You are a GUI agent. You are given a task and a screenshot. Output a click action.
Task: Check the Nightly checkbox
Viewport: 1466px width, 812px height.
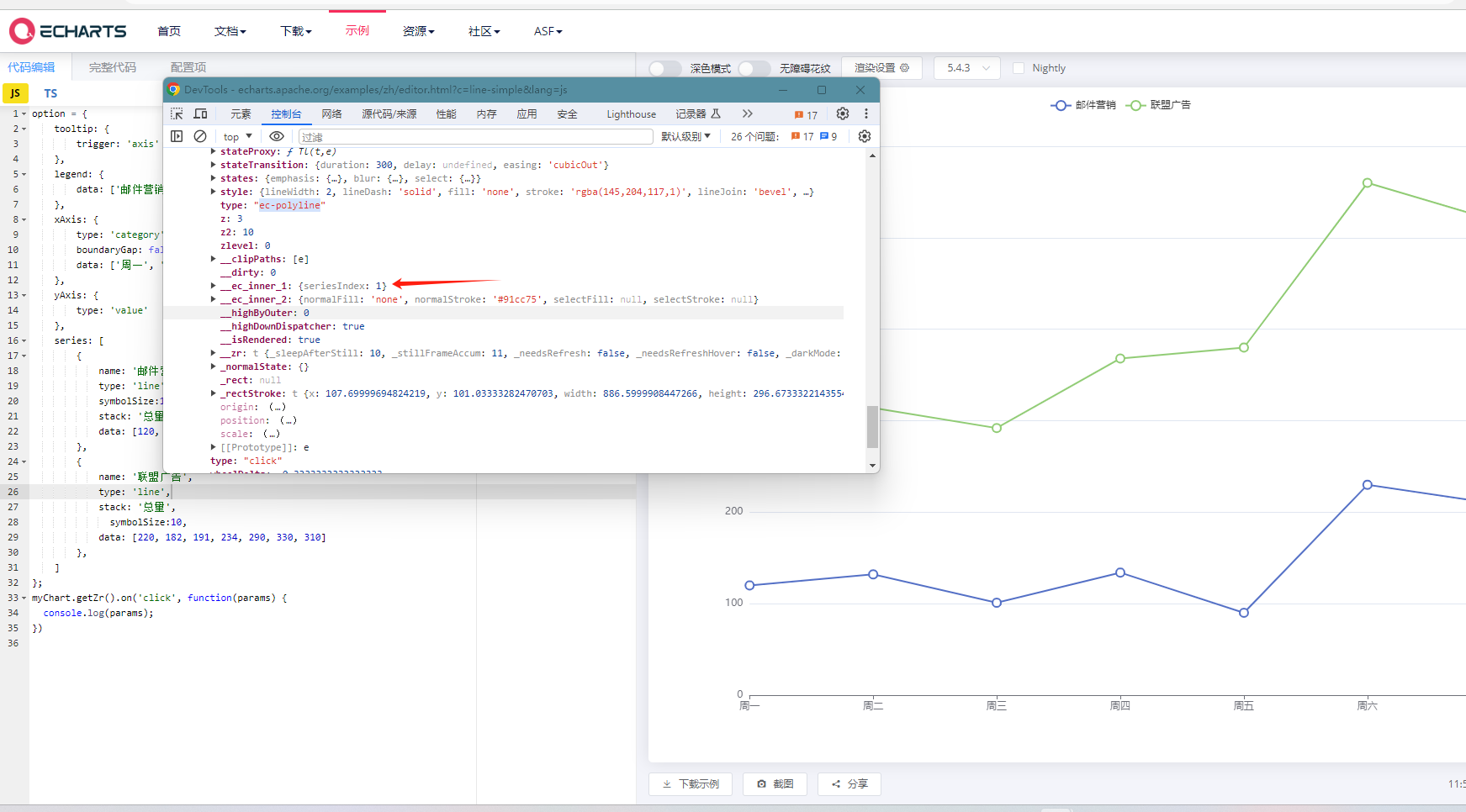[1019, 68]
